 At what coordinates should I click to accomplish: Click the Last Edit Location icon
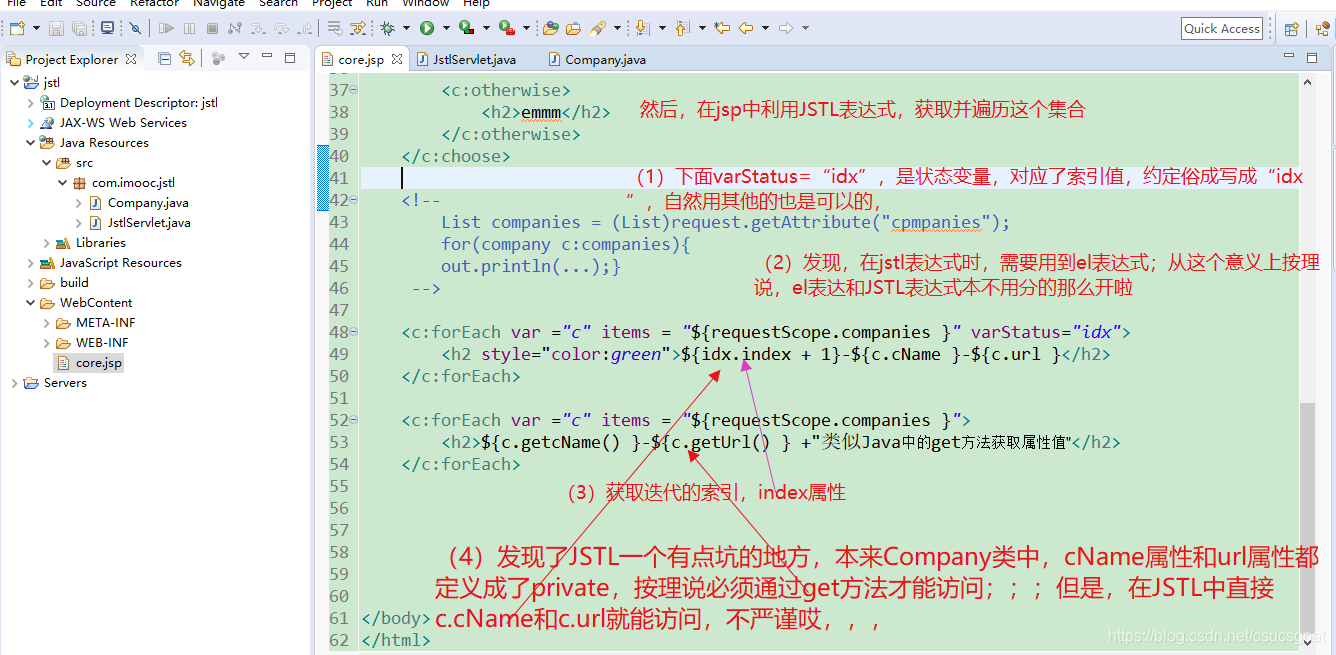tap(722, 28)
